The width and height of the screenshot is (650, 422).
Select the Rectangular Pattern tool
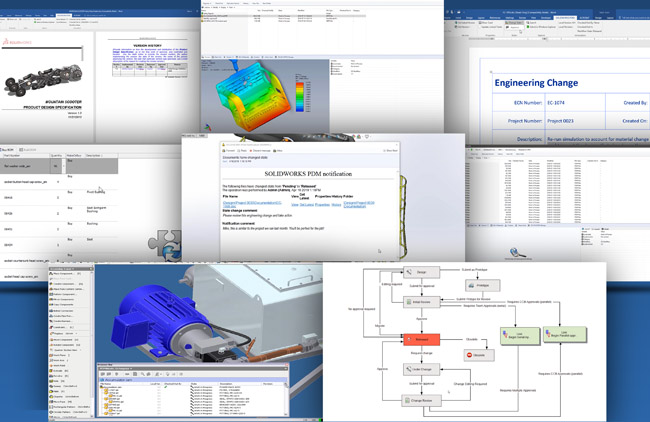pos(70,407)
